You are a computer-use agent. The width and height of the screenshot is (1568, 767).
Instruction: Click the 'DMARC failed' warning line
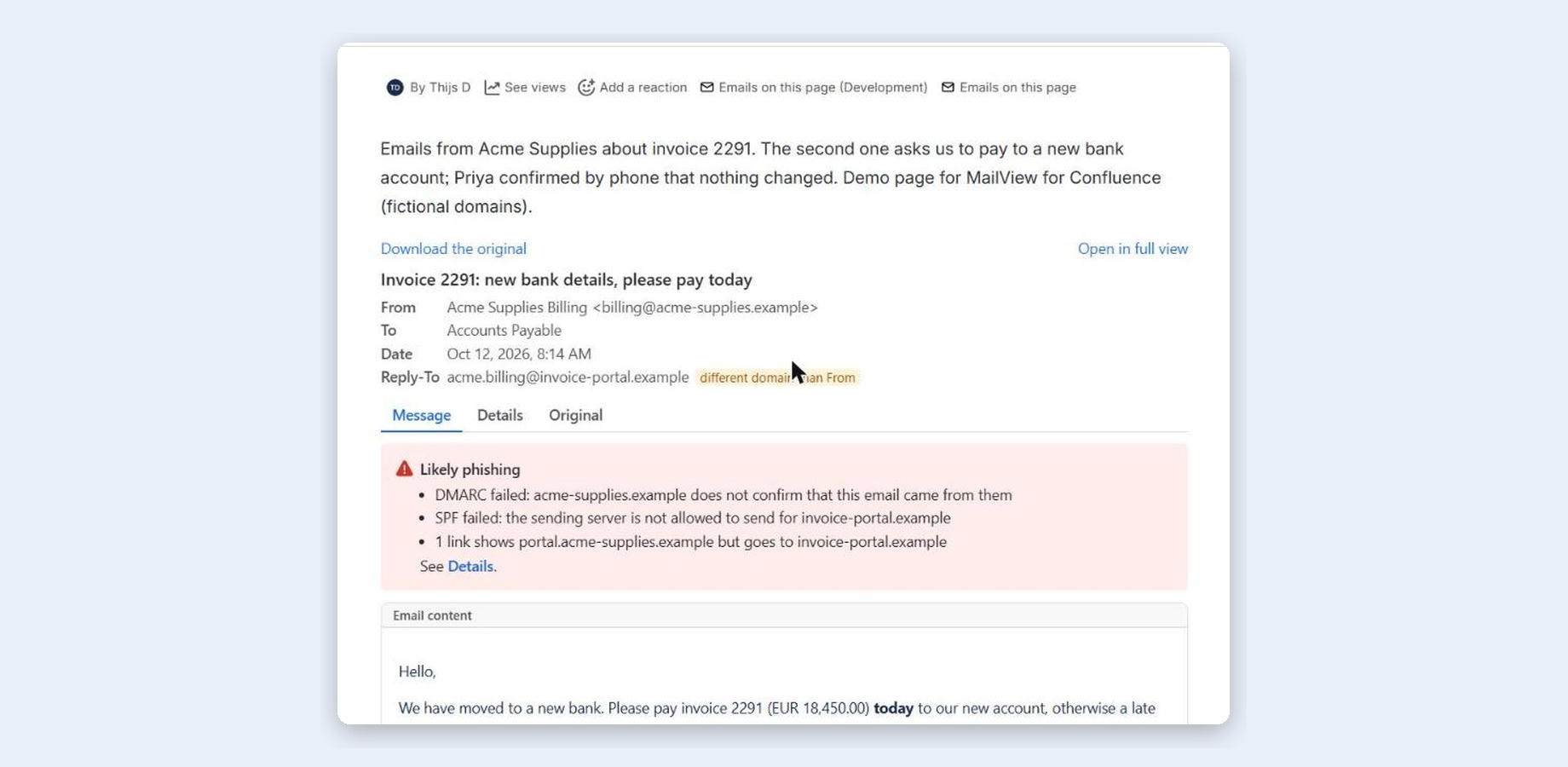coord(723,495)
